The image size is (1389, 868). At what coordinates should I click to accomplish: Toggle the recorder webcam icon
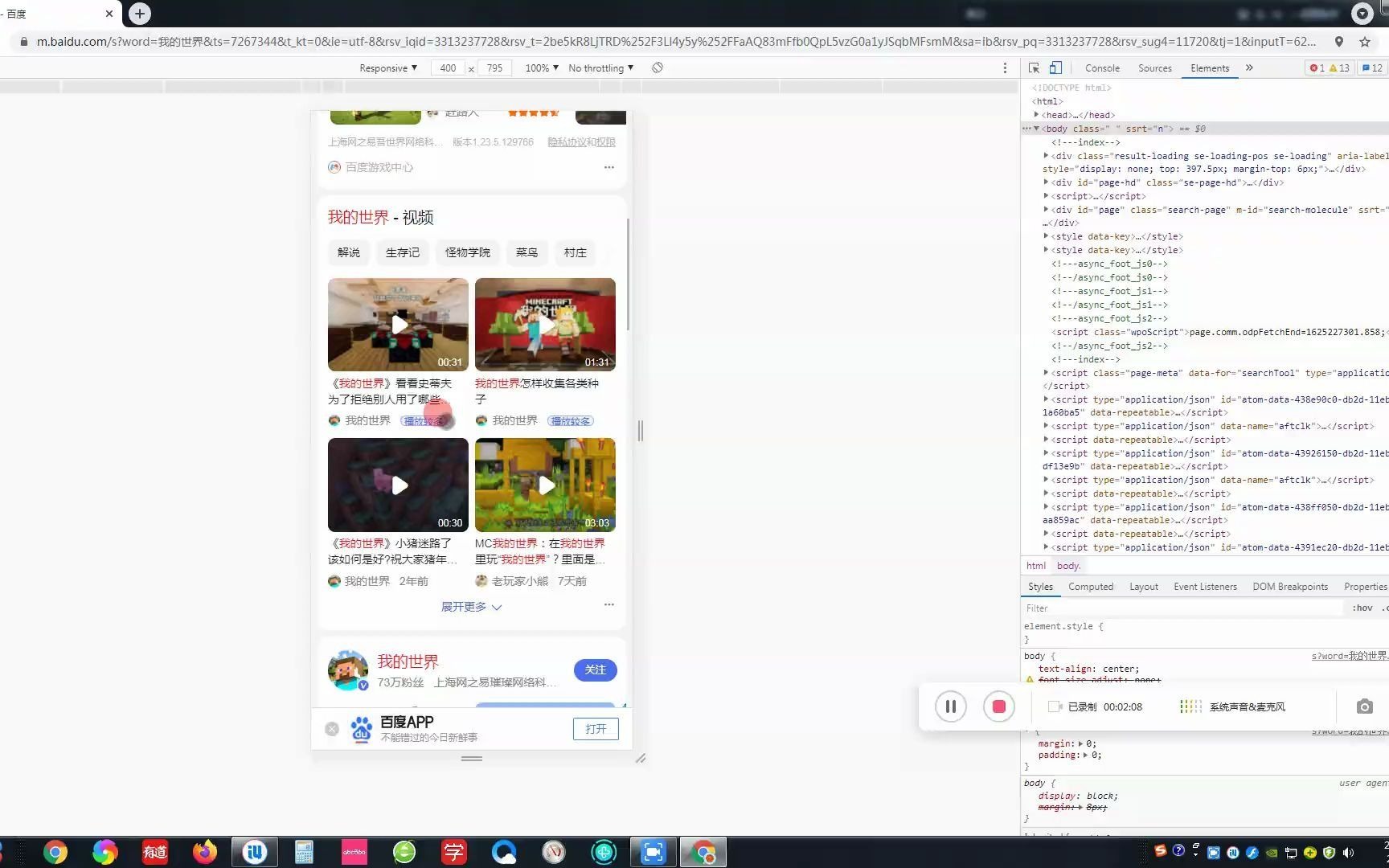[1055, 706]
